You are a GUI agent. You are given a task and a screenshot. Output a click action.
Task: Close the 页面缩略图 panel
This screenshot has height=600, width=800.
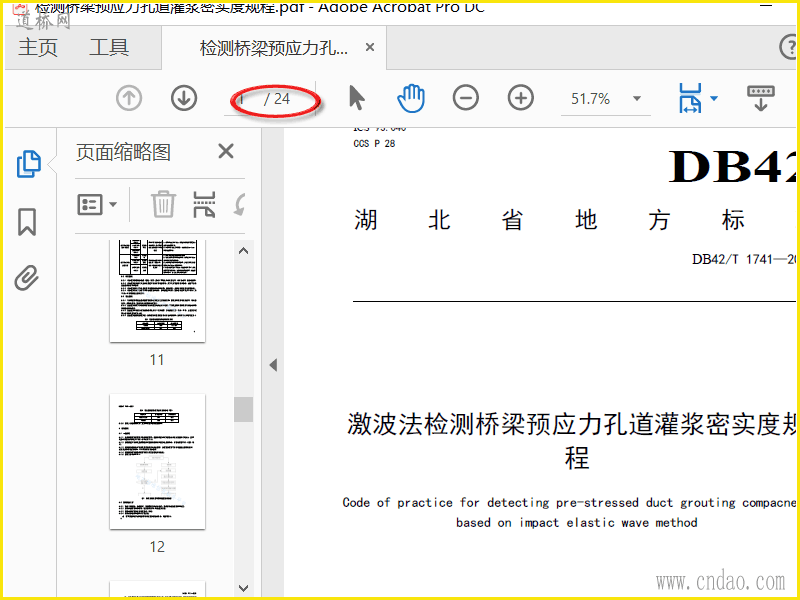[x=226, y=152]
